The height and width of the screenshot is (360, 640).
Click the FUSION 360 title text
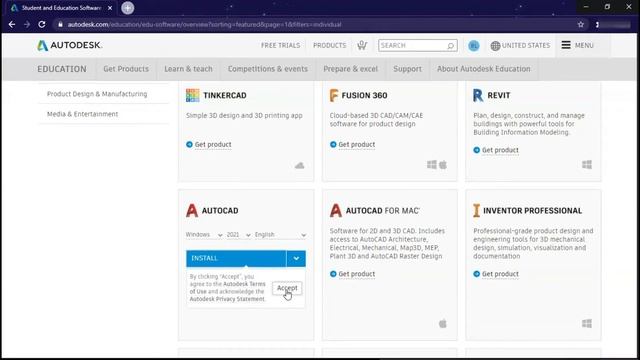(x=364, y=96)
